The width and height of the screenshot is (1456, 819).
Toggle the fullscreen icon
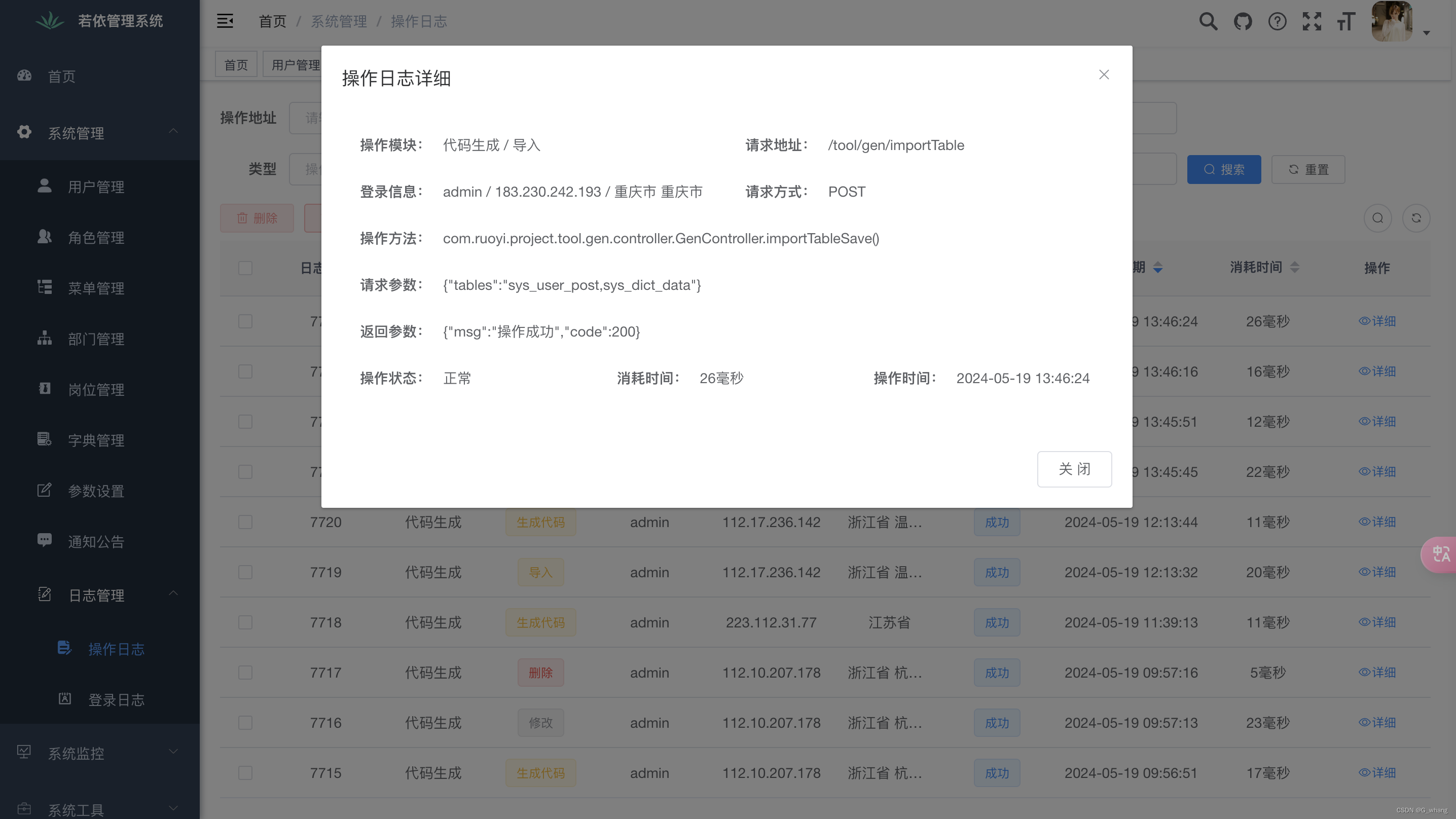point(1312,21)
